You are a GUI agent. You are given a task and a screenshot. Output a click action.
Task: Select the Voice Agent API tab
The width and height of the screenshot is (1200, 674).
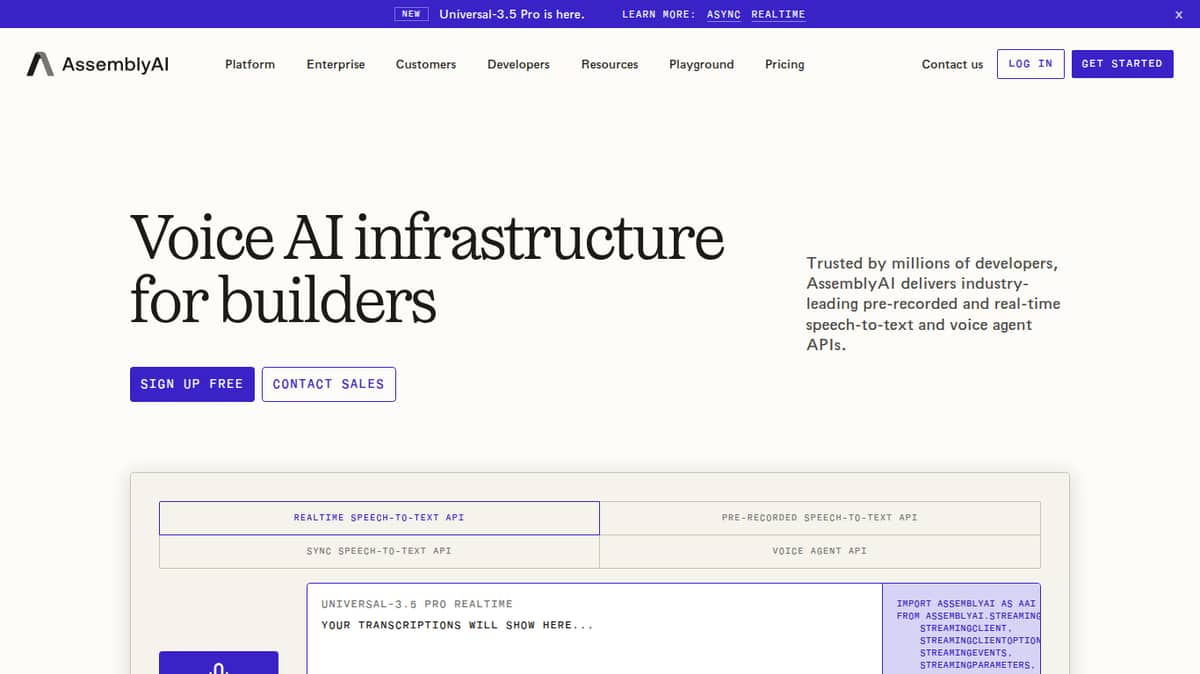coord(820,551)
